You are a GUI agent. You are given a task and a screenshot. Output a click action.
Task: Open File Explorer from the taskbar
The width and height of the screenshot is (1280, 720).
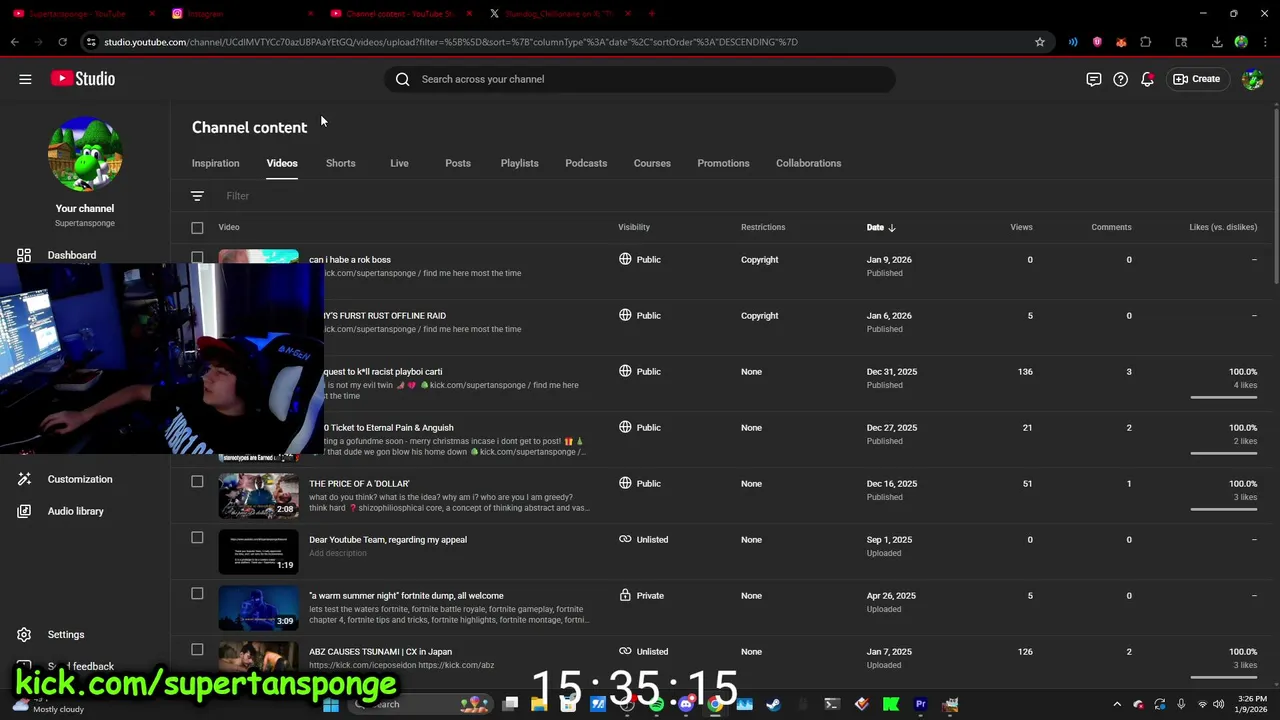click(539, 704)
